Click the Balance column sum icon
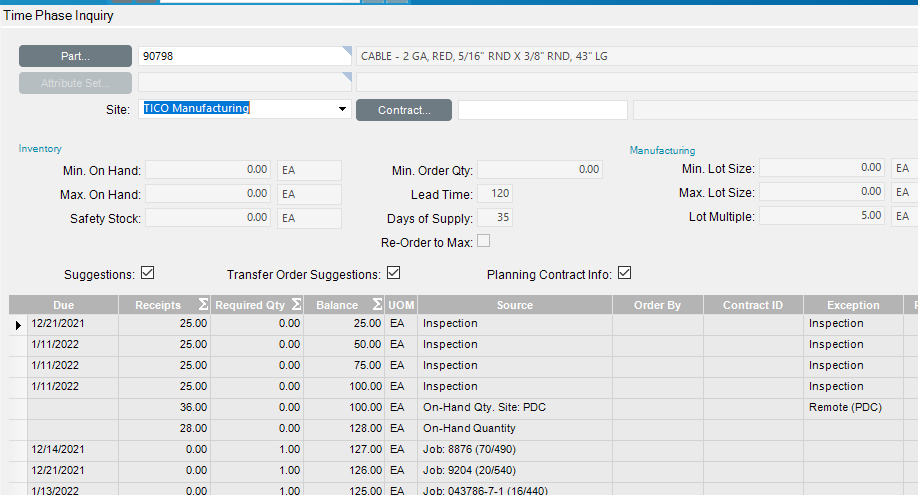Screen dimensions: 918x495 [378, 305]
